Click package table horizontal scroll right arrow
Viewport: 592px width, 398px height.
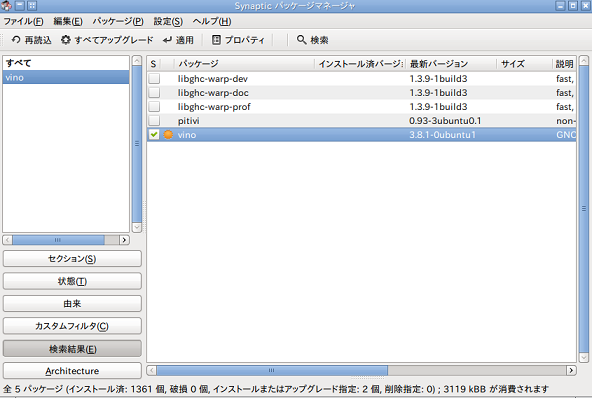[571, 370]
